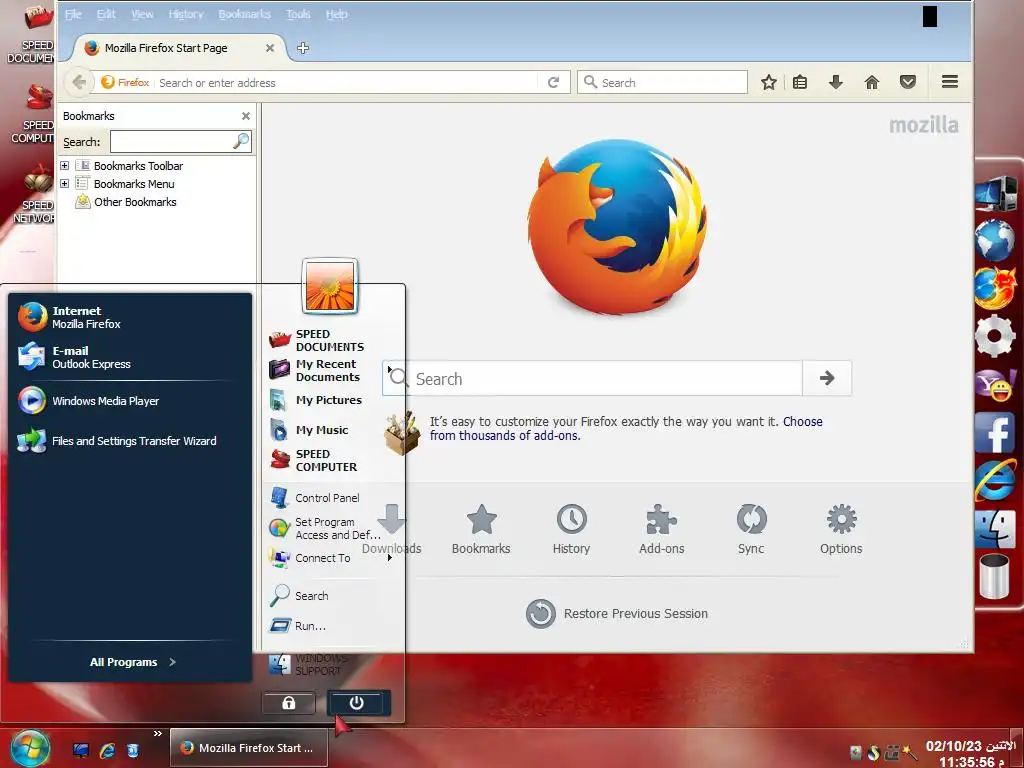Open the Yahoo Messenger dock icon

click(x=995, y=385)
